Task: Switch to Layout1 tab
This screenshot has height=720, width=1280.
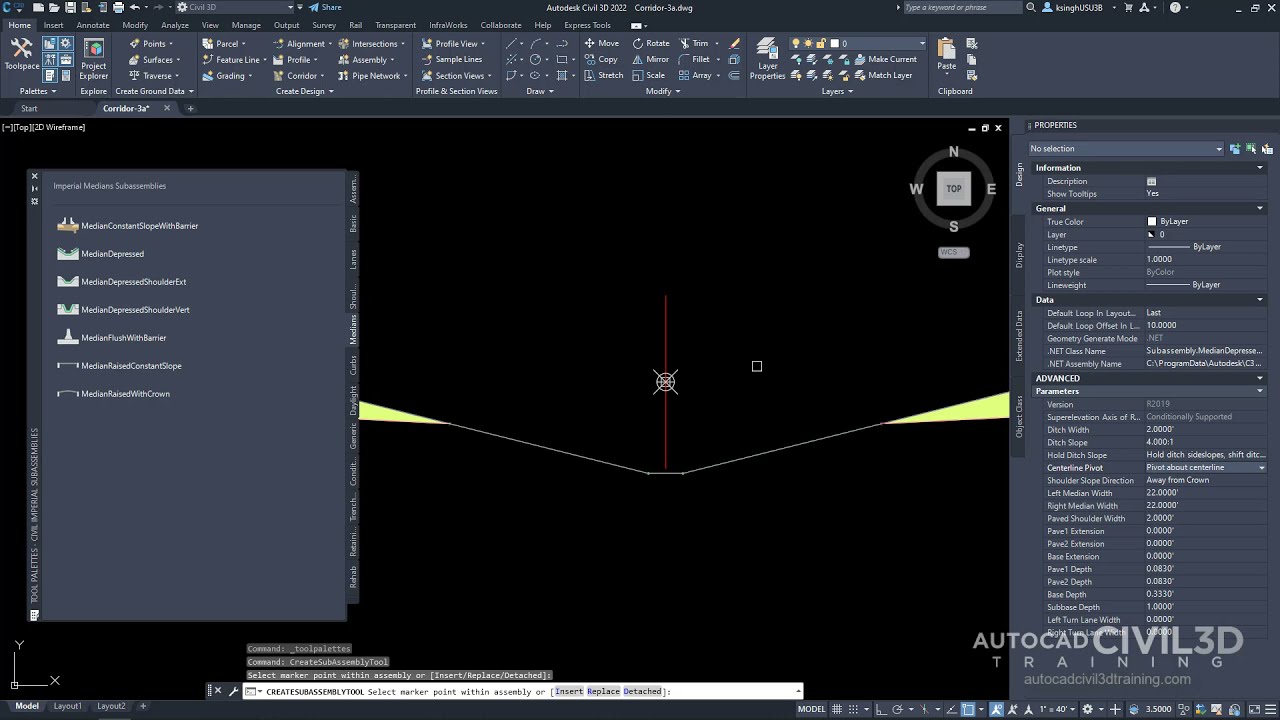Action: pos(67,706)
